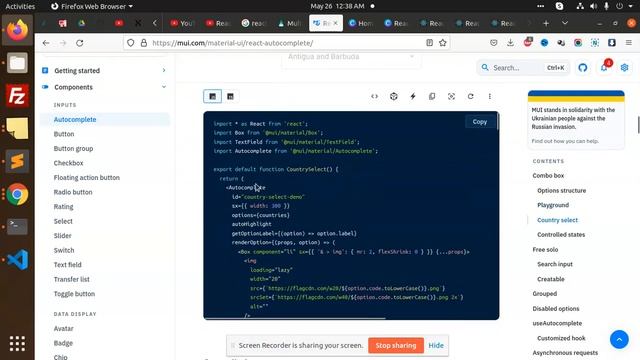The width and height of the screenshot is (640, 360).
Task: Bookmark this page with the star
Action: point(443,43)
